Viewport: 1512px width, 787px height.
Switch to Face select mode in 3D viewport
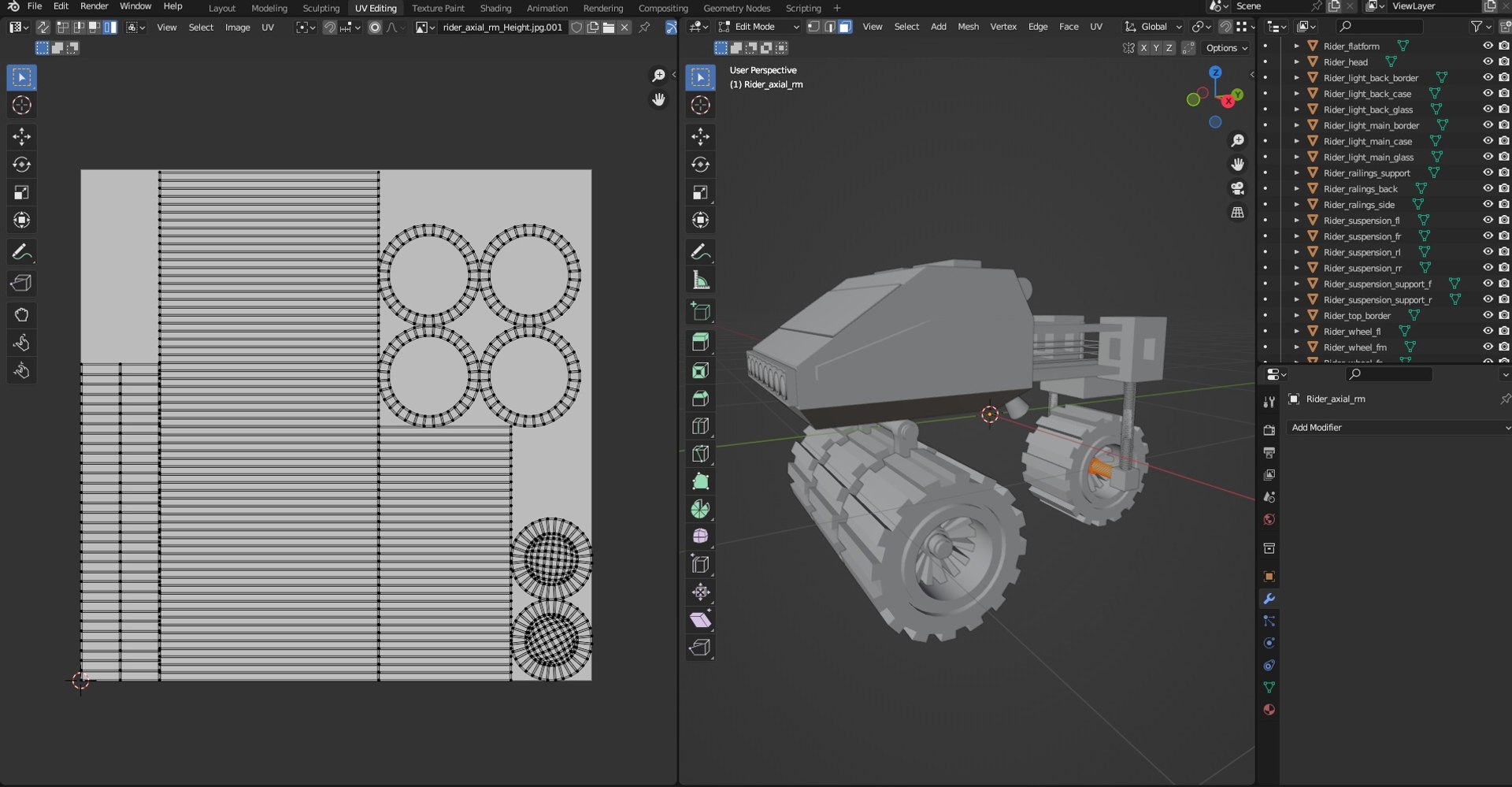pyautogui.click(x=845, y=27)
